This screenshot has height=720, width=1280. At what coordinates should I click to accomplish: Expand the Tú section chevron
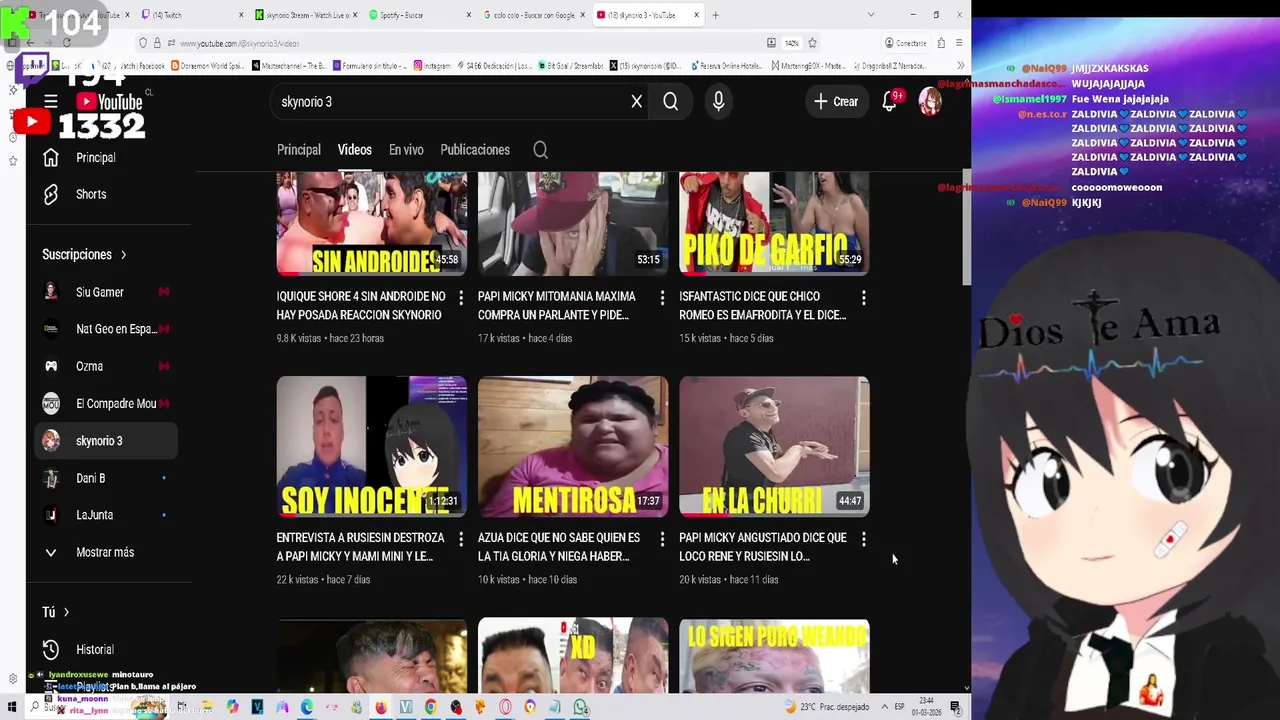[x=66, y=612]
